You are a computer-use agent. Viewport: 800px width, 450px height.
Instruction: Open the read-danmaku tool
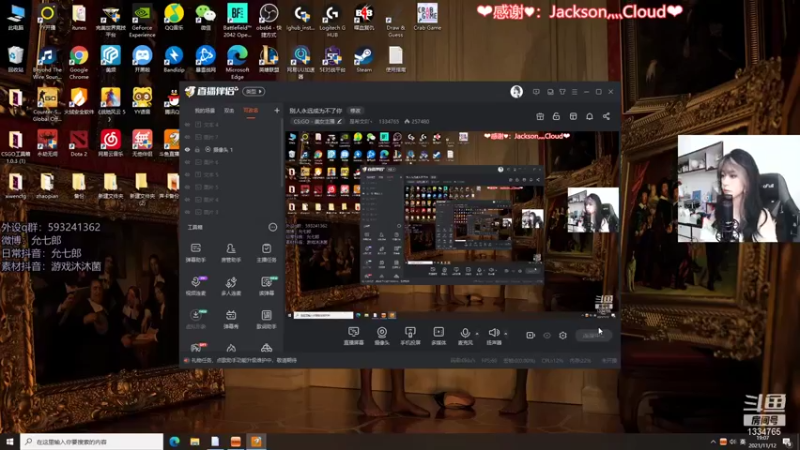[x=266, y=286]
